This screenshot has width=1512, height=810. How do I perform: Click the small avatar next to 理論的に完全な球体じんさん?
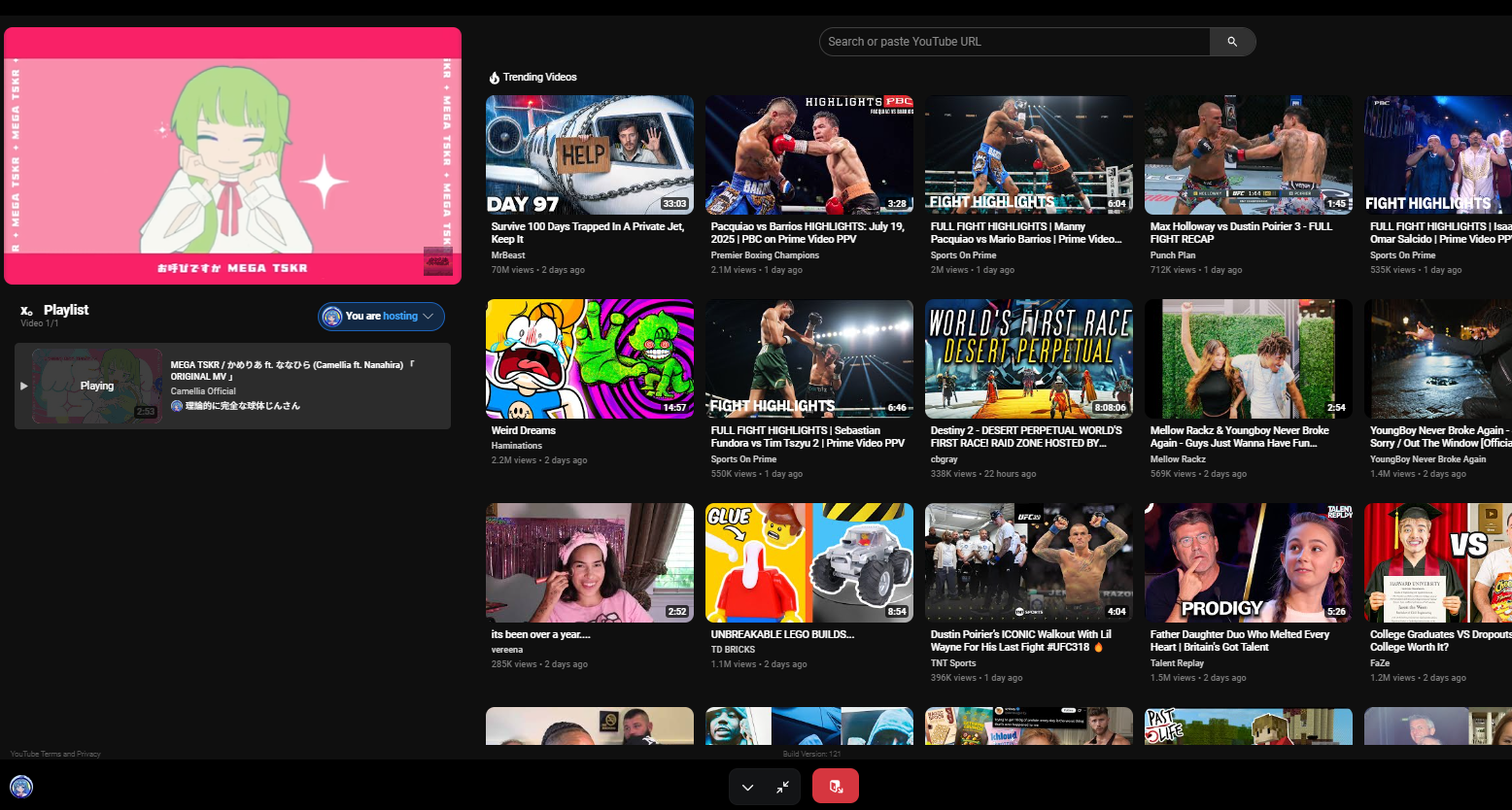pyautogui.click(x=177, y=406)
